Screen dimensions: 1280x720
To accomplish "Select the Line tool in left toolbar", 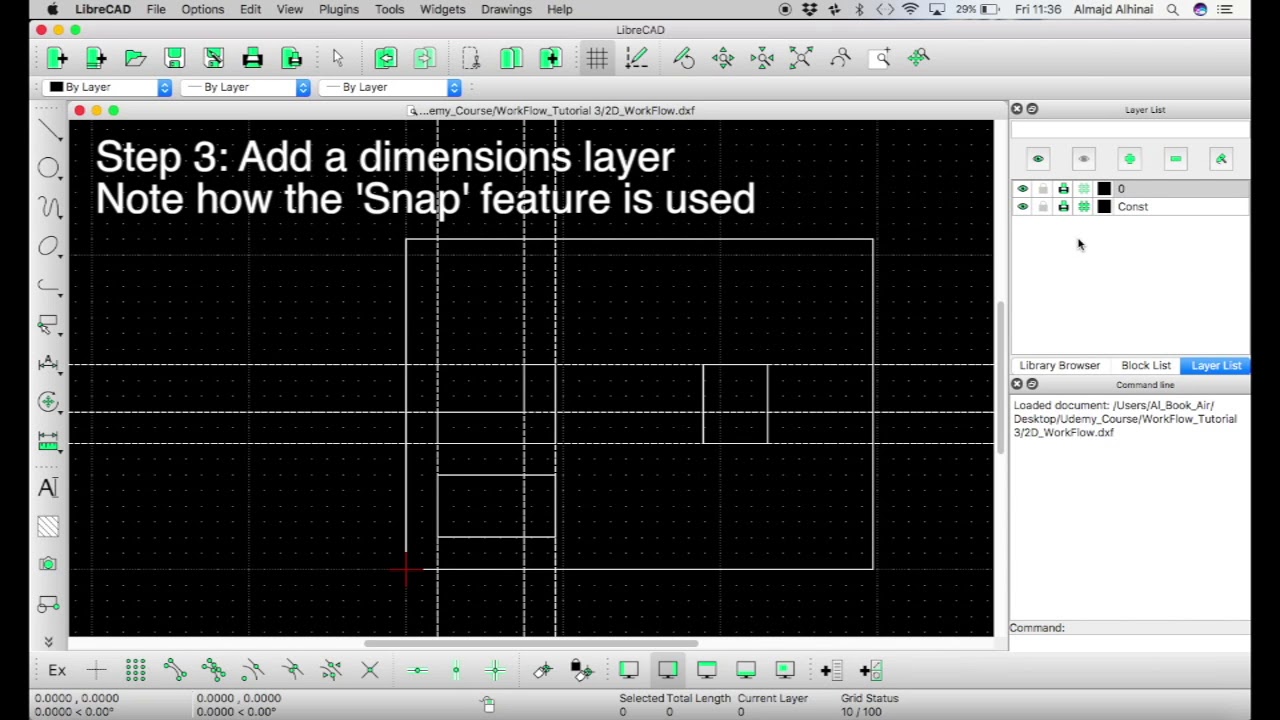I will [x=48, y=130].
